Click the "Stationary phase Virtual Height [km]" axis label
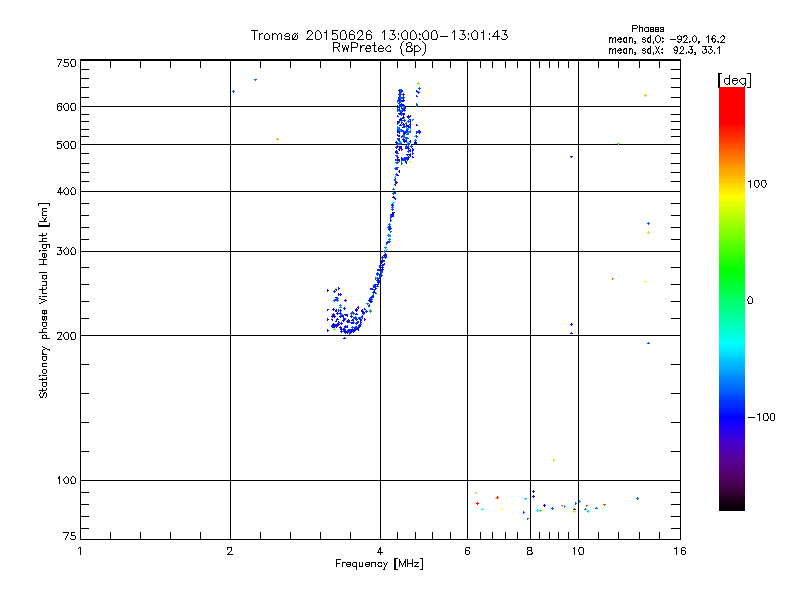The height and width of the screenshot is (600, 800). [43, 300]
